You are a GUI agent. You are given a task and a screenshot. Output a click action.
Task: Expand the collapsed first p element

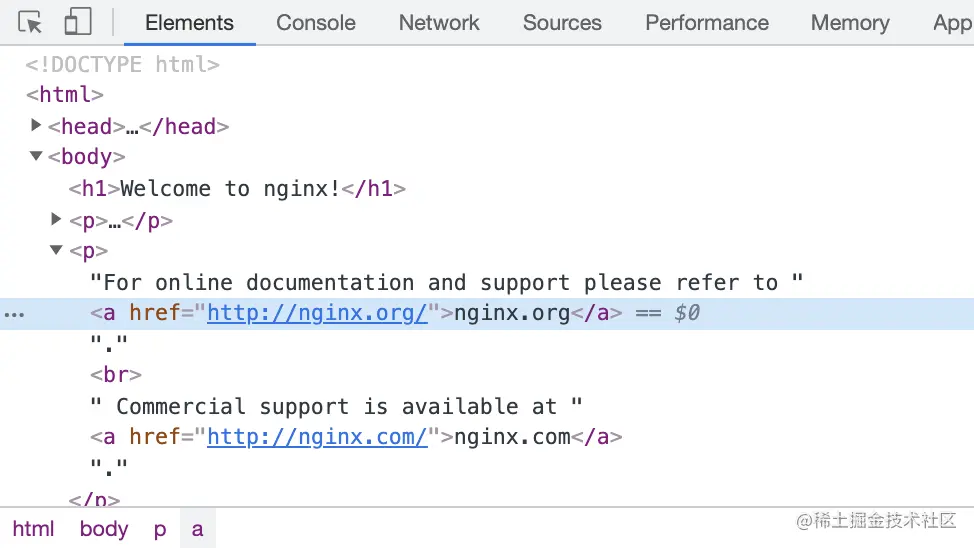(57, 219)
